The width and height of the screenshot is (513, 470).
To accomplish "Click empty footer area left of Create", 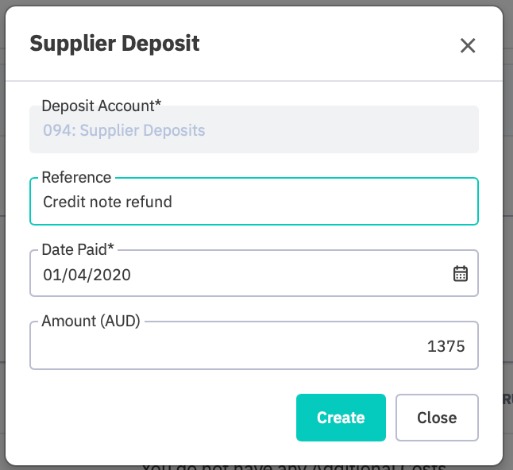I will click(160, 417).
